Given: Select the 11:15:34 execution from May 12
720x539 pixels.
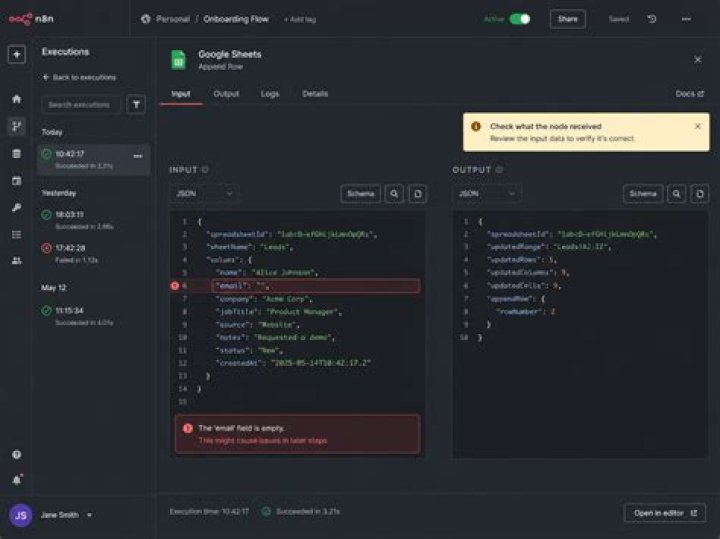Looking at the screenshot, I should (x=94, y=316).
